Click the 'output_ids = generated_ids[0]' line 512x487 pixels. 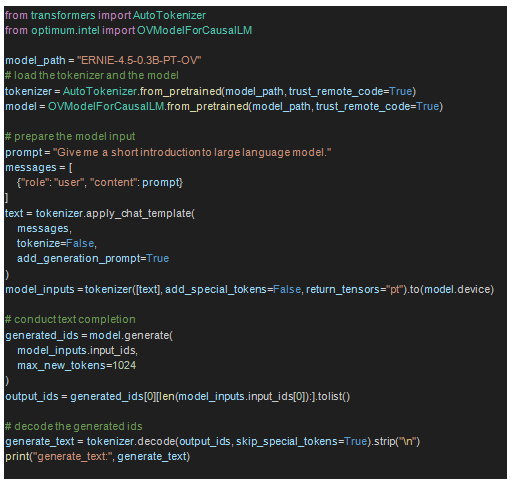[178, 397]
